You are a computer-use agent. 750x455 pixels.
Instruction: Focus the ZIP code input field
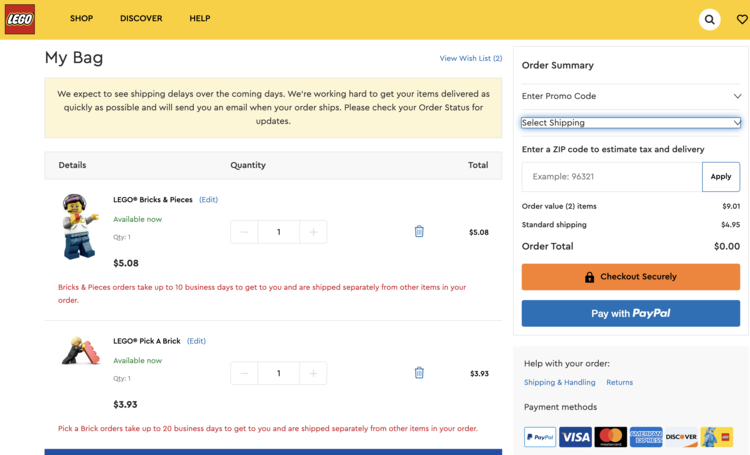(612, 177)
